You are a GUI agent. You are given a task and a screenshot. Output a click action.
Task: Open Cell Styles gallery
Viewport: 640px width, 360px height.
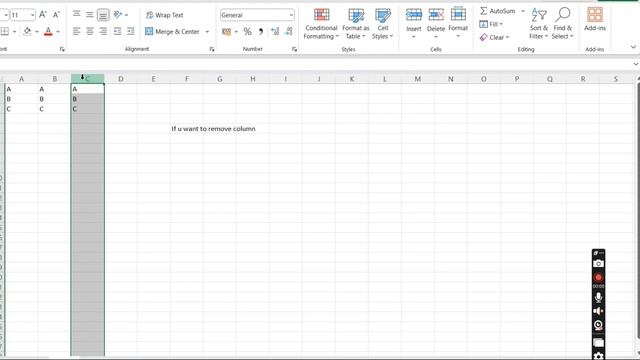pyautogui.click(x=383, y=24)
